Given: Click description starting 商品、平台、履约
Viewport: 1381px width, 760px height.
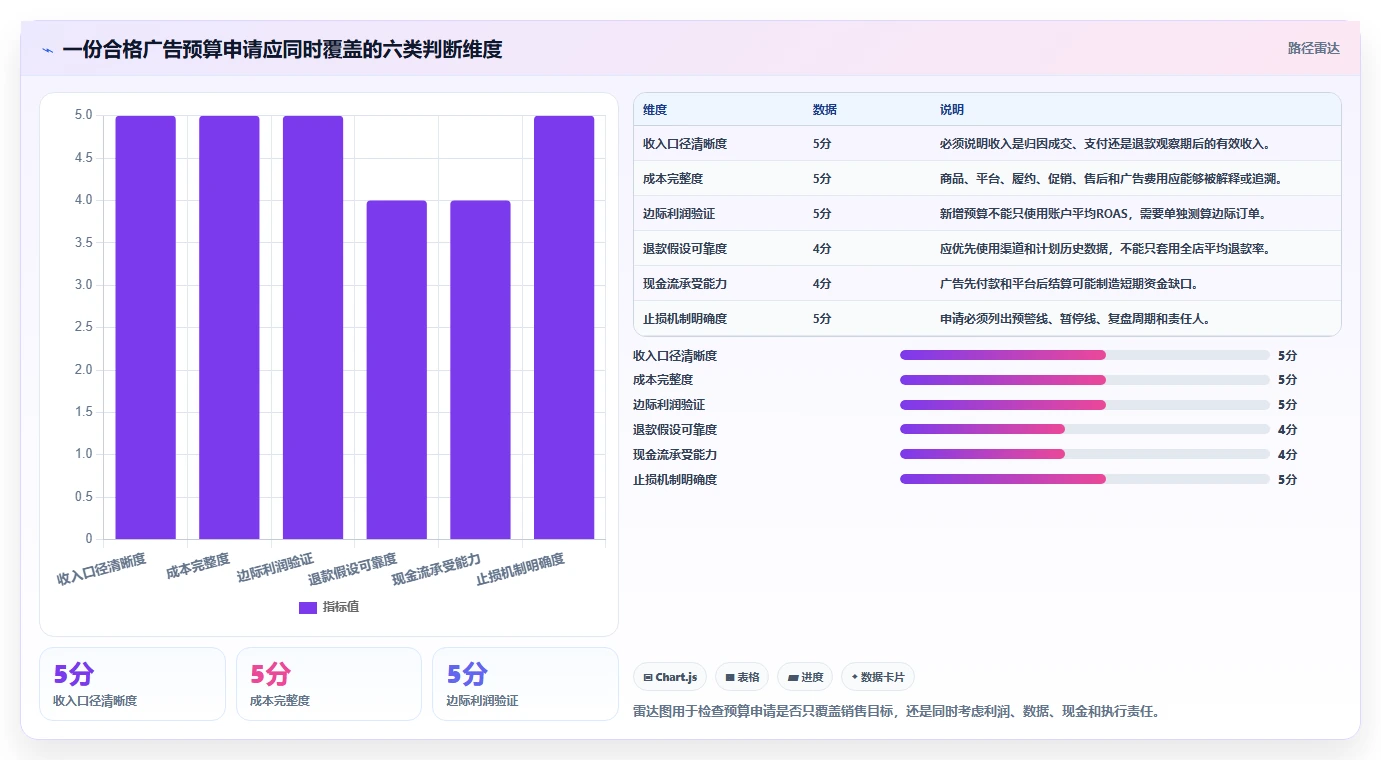Looking at the screenshot, I should [x=1111, y=179].
